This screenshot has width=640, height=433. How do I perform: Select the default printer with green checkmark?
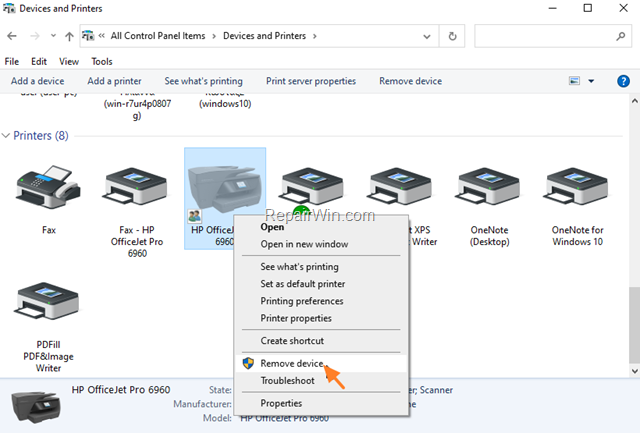point(313,188)
